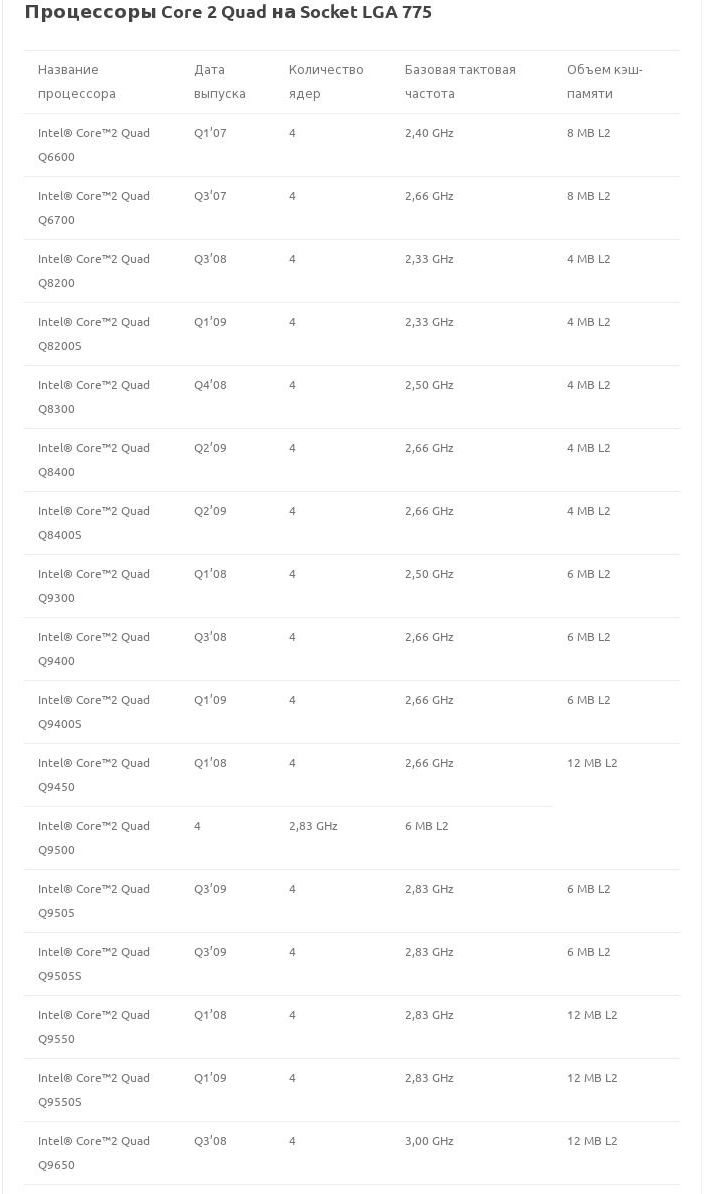
Task: Click the Q1'07 release date cell
Action: 210,133
